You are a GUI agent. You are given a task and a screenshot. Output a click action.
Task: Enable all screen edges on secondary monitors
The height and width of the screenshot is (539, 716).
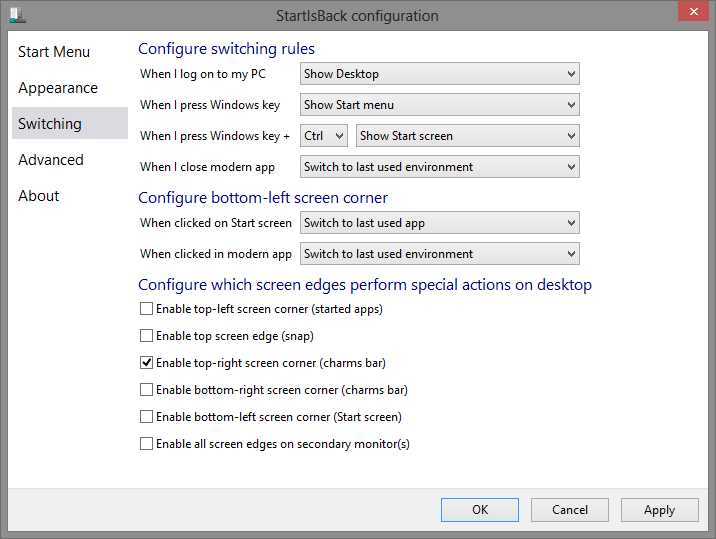[147, 444]
